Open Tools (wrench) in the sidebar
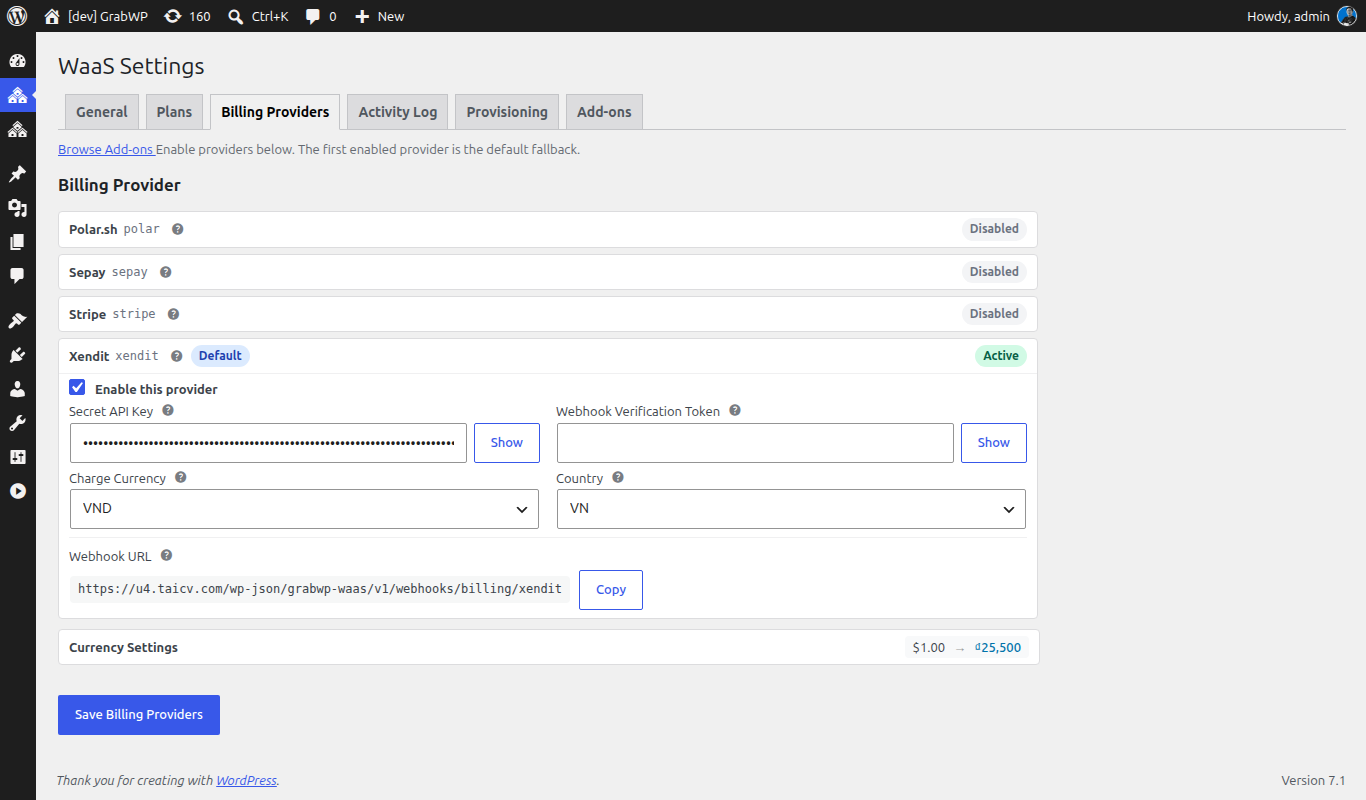The width and height of the screenshot is (1366, 800). (x=17, y=423)
